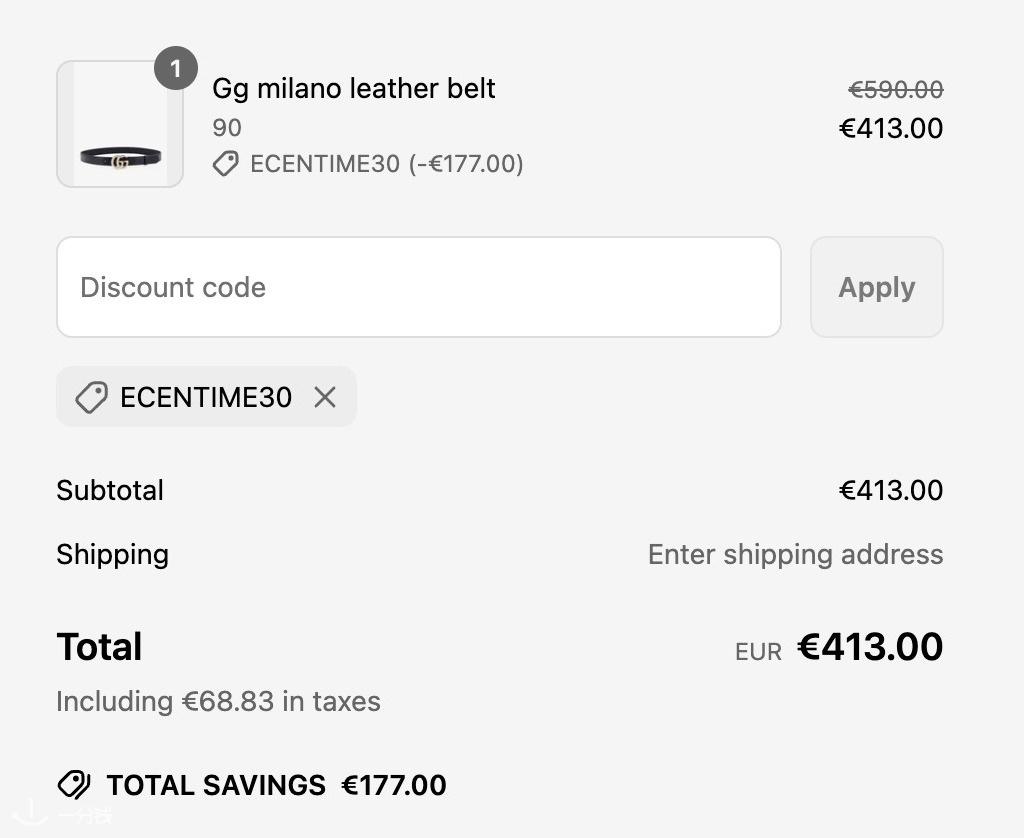Click the Gucci belt product thumbnail
1024x838 pixels.
(120, 124)
